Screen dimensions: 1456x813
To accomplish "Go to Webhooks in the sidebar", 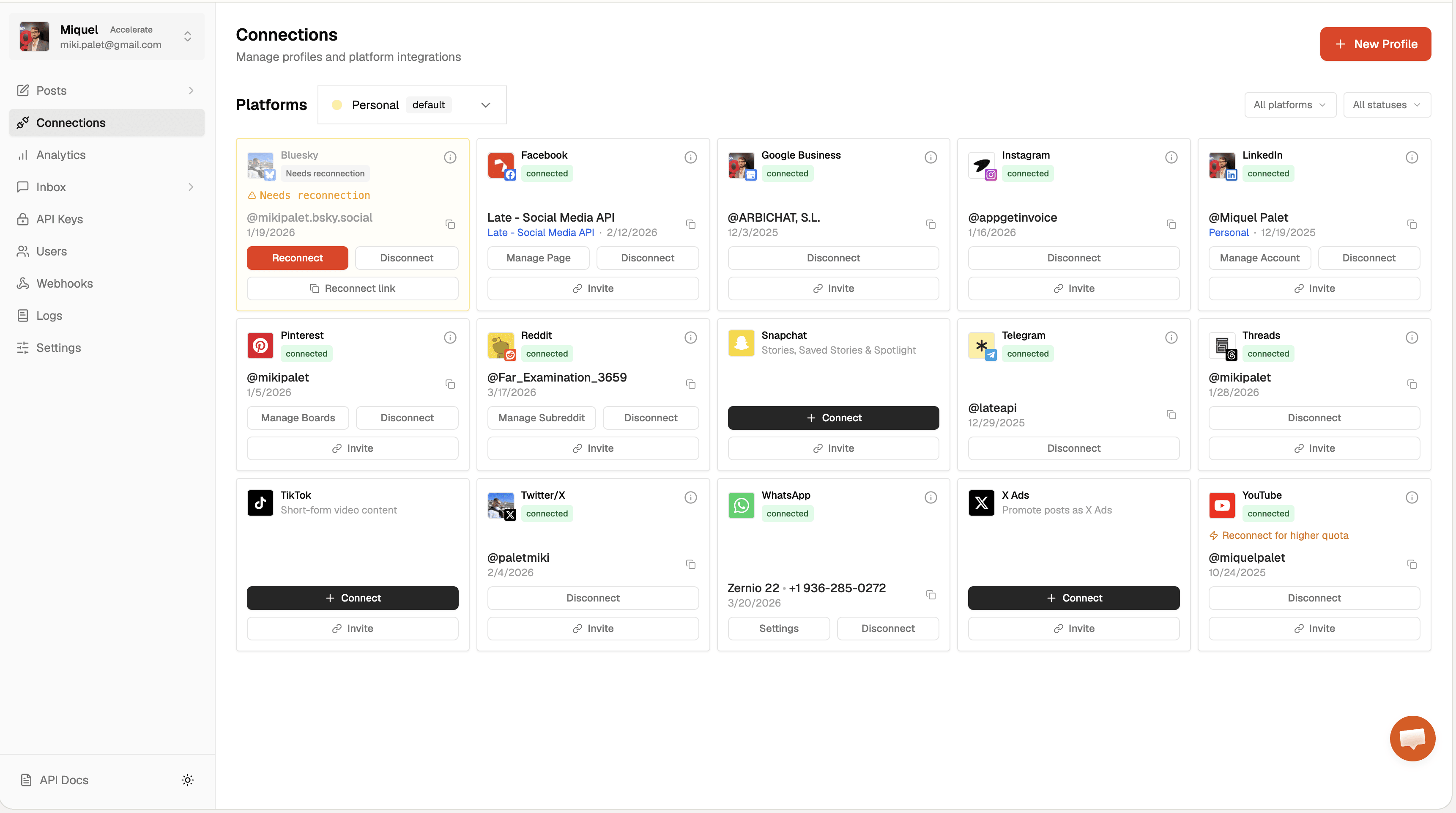I will tap(64, 283).
